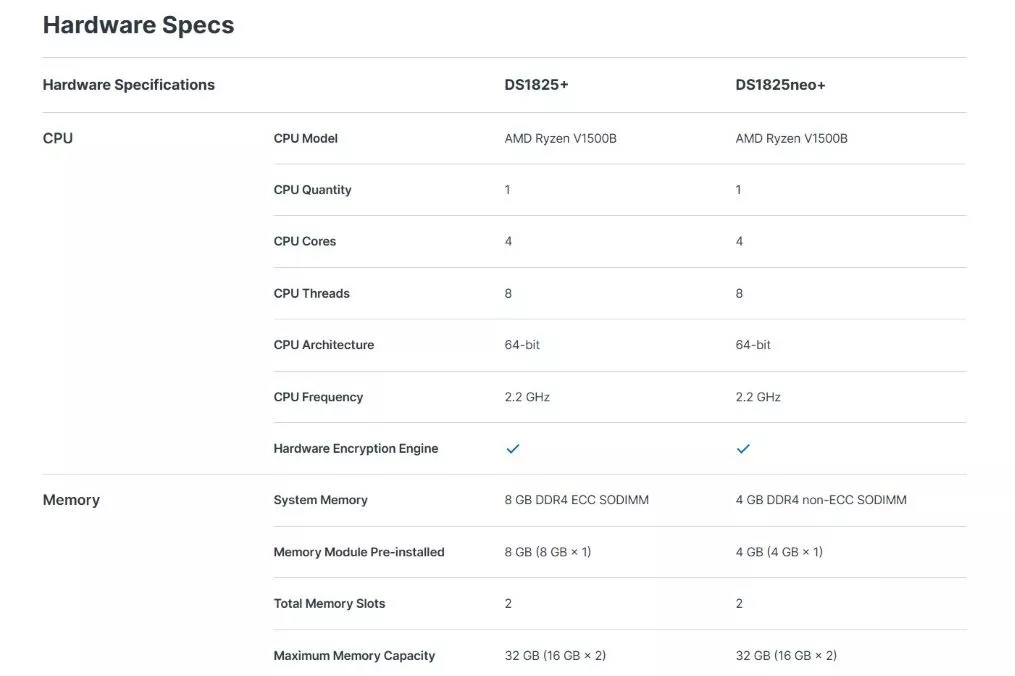Select the Memory category label

pyautogui.click(x=71, y=500)
